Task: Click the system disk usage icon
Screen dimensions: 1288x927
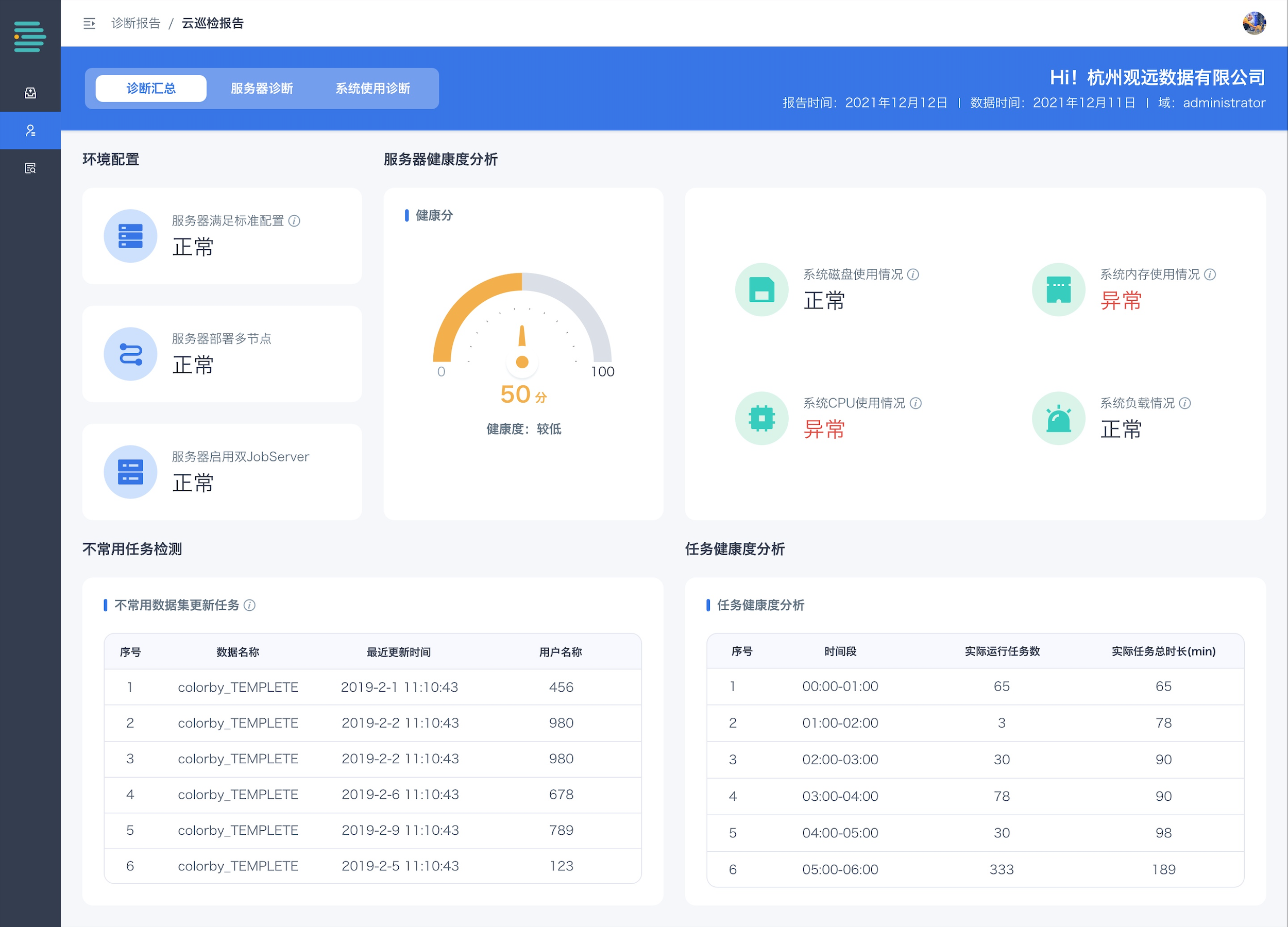Action: (761, 289)
